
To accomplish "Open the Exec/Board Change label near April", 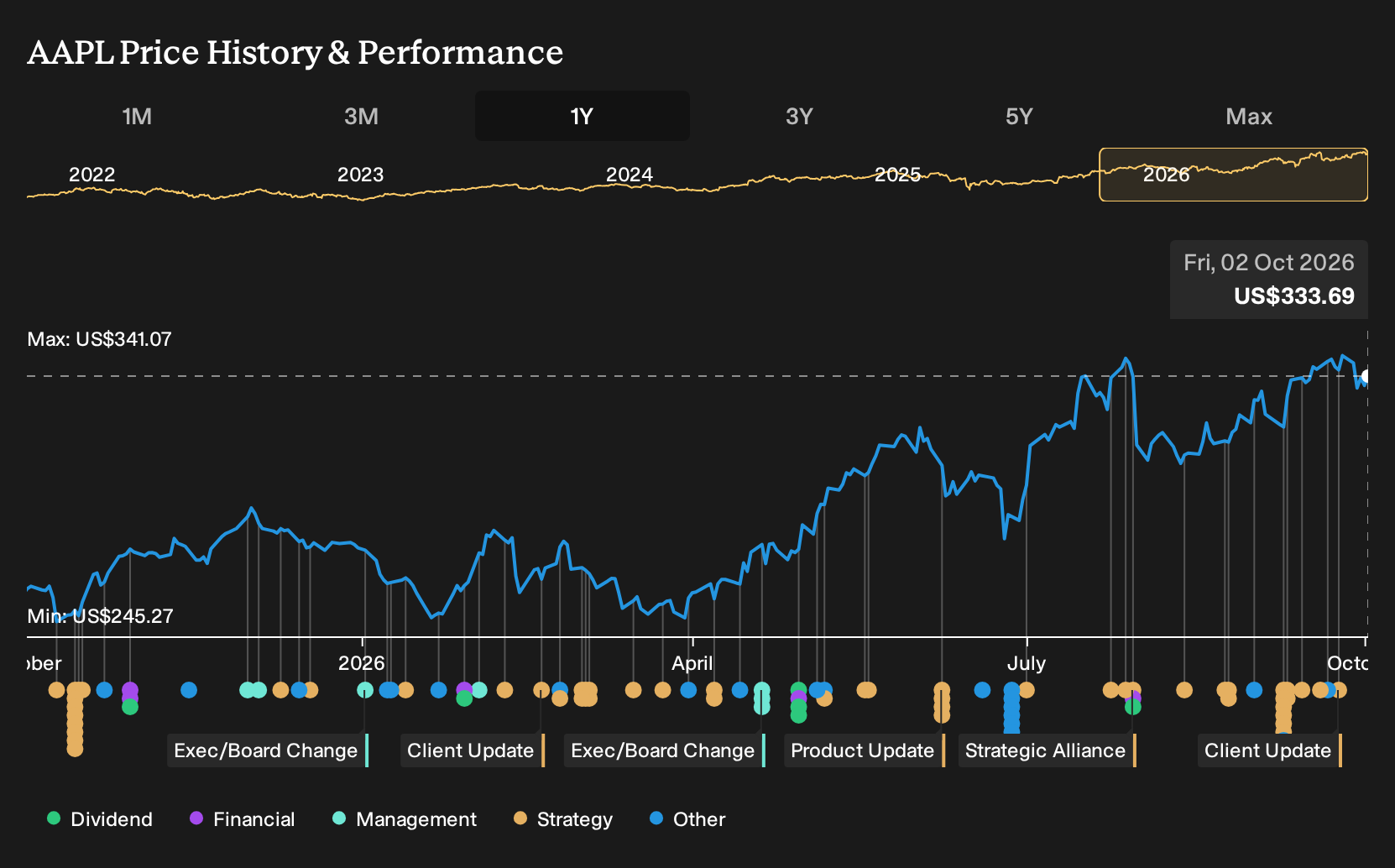I will [664, 750].
